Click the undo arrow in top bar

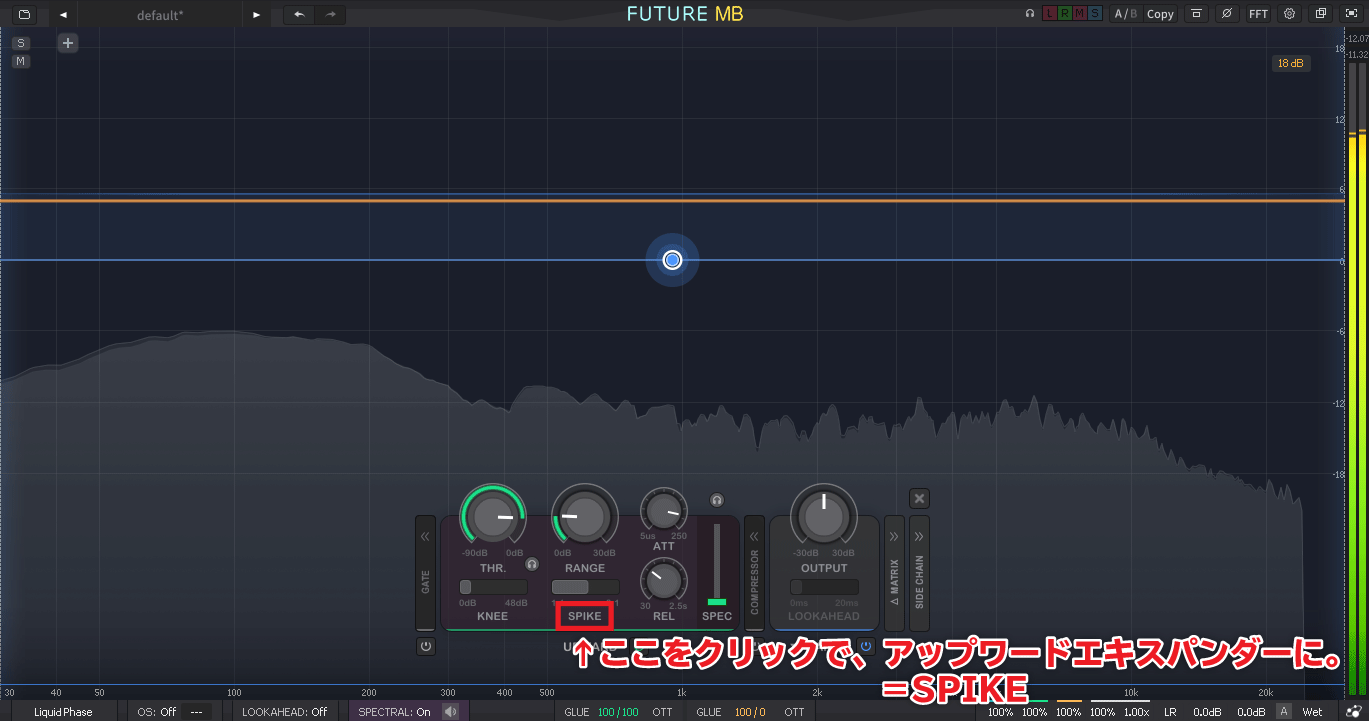click(x=299, y=14)
